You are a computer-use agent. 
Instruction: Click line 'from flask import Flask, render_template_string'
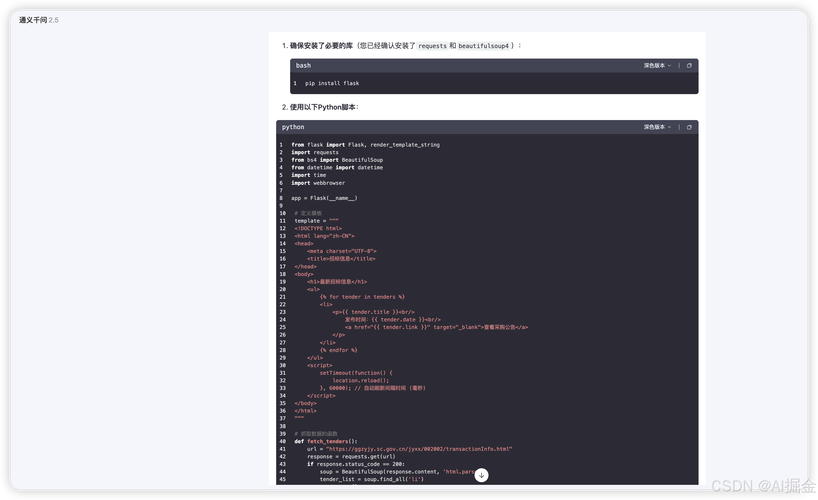[x=365, y=145]
